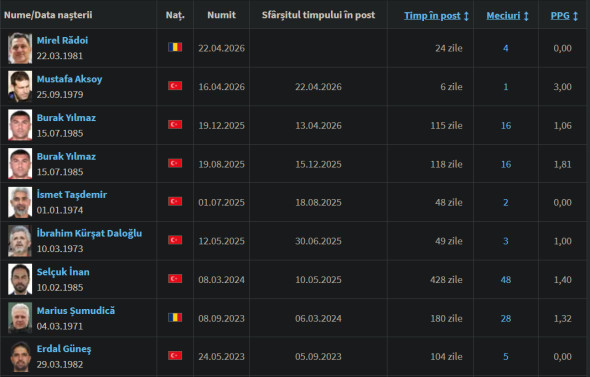Viewport: 590px width, 377px height.
Task: Open Marius Șumudică's profile link
Action: click(76, 311)
